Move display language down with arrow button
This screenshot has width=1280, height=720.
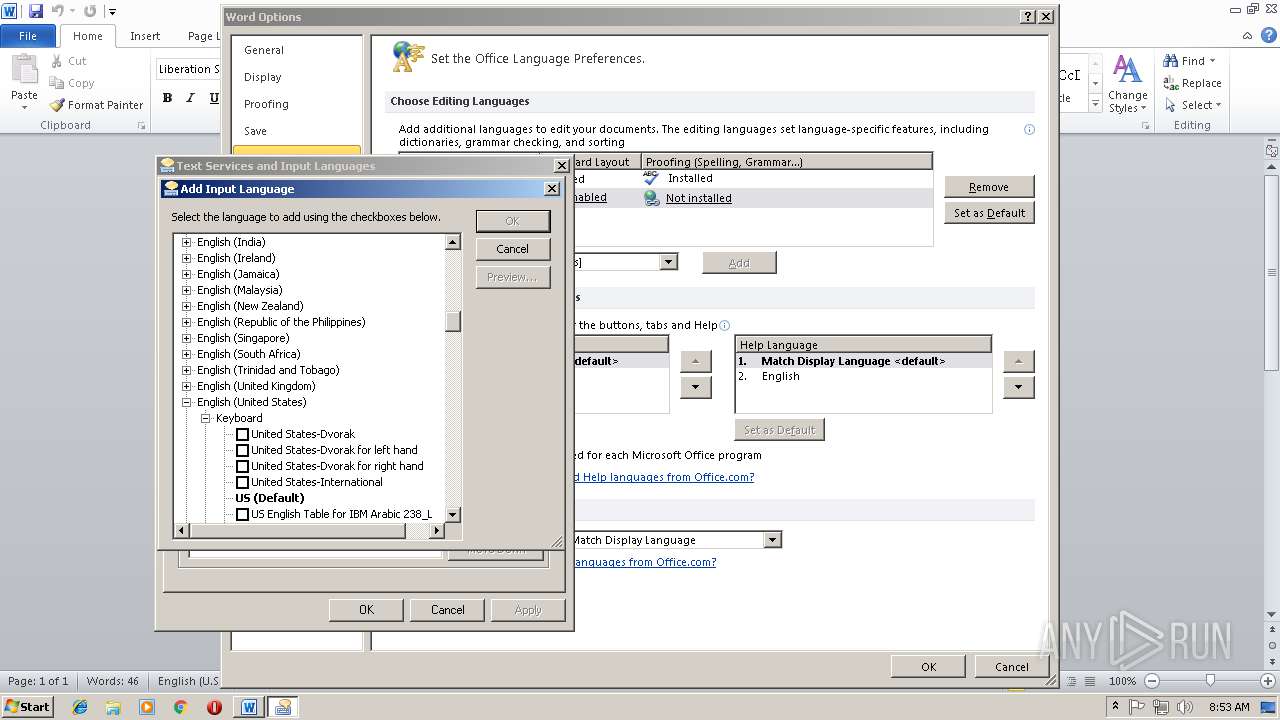695,387
